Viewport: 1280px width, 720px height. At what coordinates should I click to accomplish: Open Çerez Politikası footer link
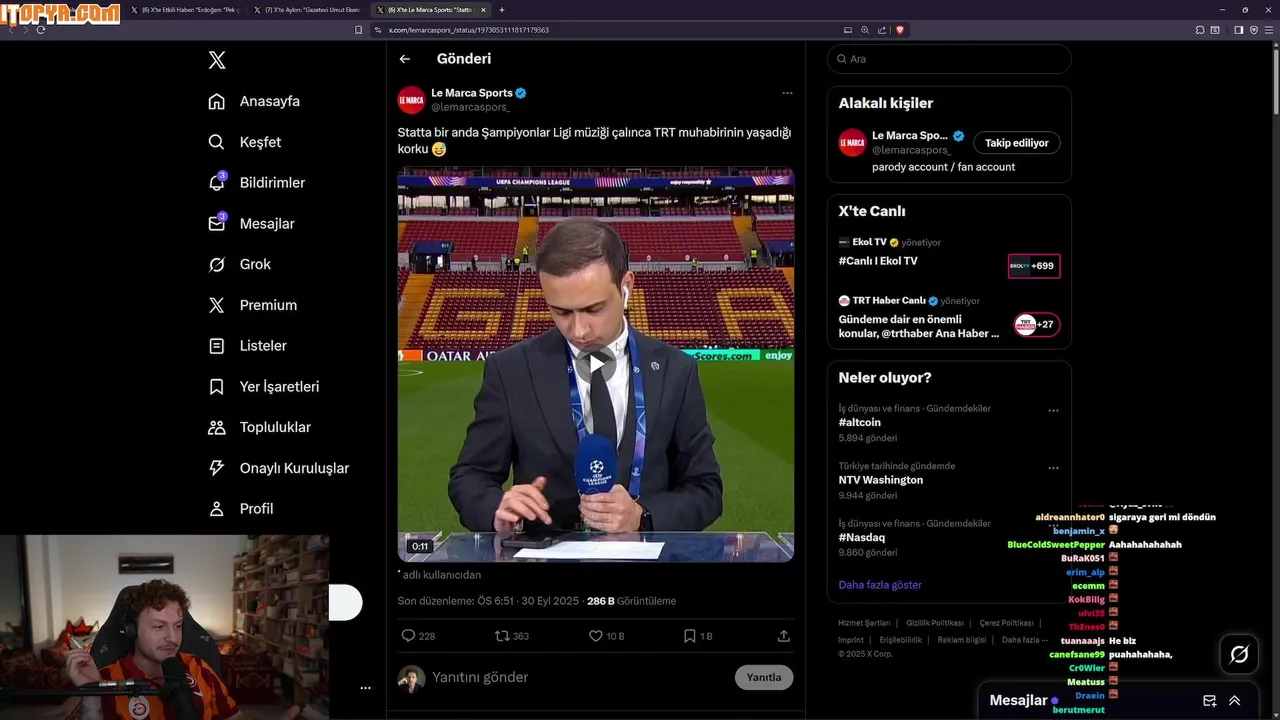tap(1006, 623)
